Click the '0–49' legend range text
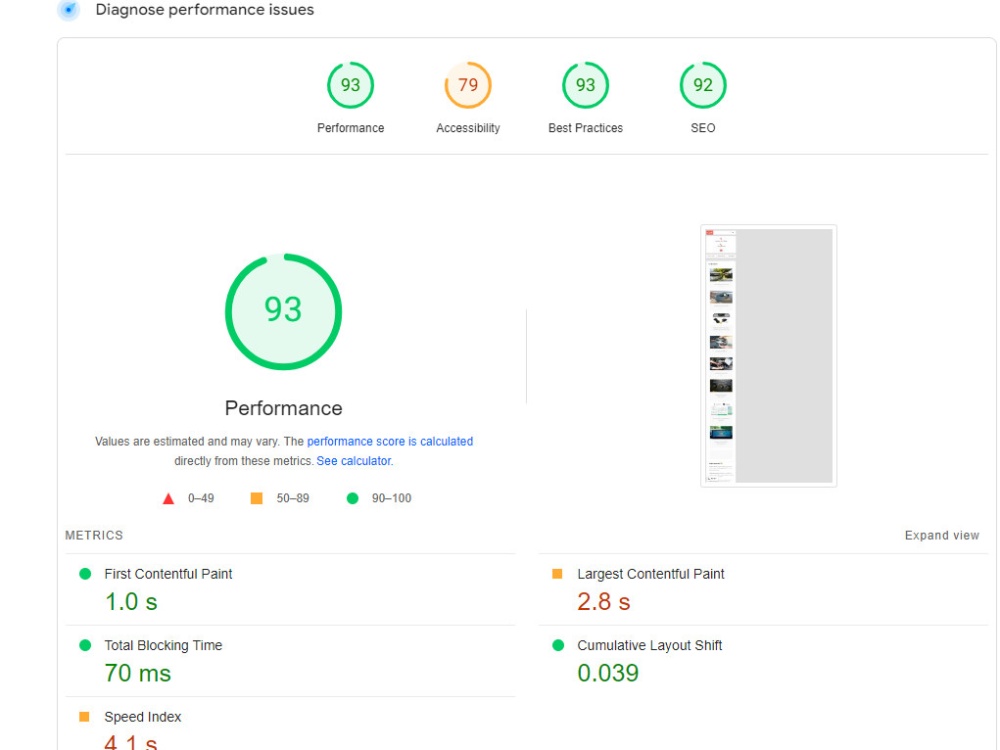The image size is (1000, 750). pos(201,498)
